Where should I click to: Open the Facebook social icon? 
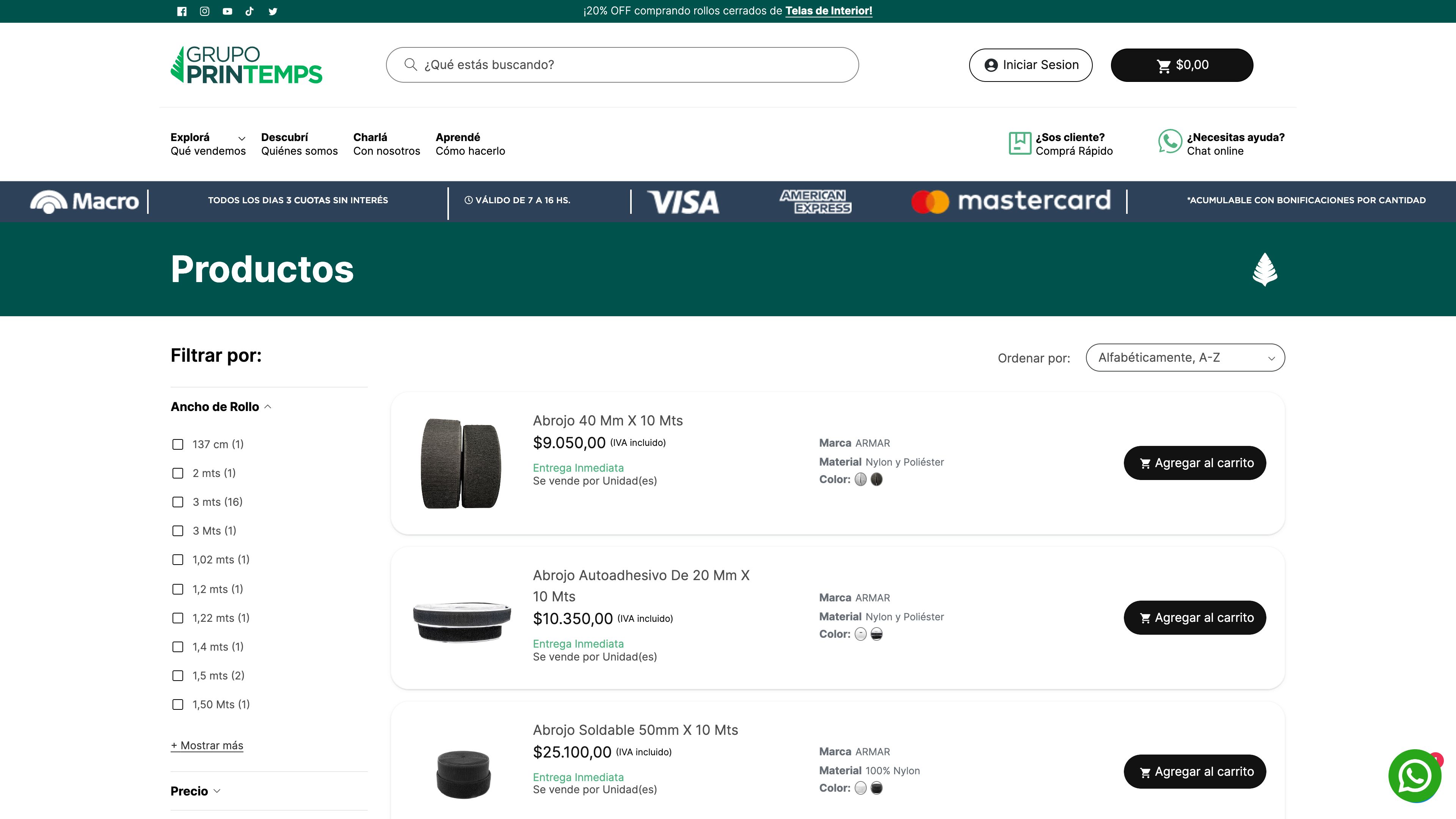(182, 11)
